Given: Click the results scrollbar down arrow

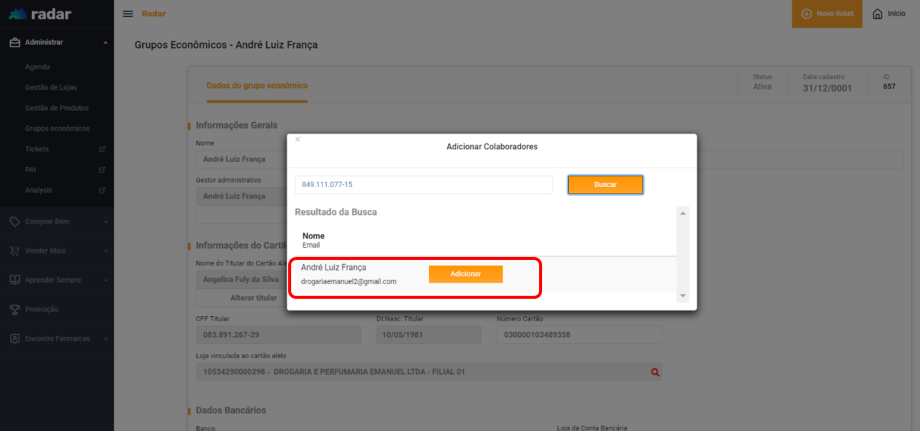Looking at the screenshot, I should pos(683,295).
